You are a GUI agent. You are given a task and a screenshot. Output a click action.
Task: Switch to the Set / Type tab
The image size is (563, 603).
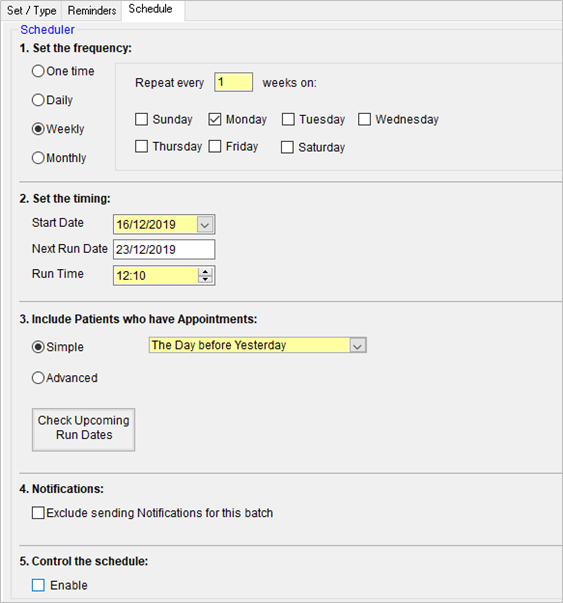[x=31, y=10]
